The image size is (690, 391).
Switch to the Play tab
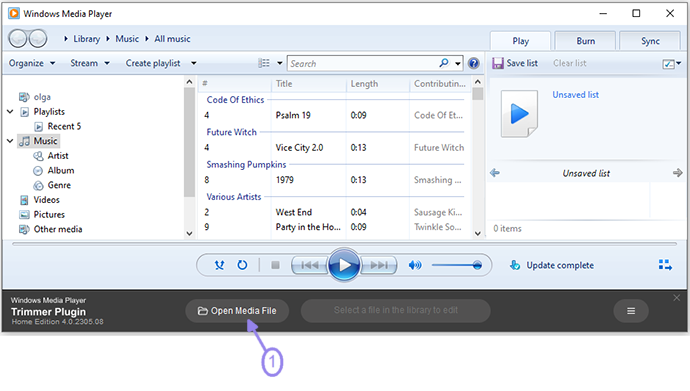(520, 41)
